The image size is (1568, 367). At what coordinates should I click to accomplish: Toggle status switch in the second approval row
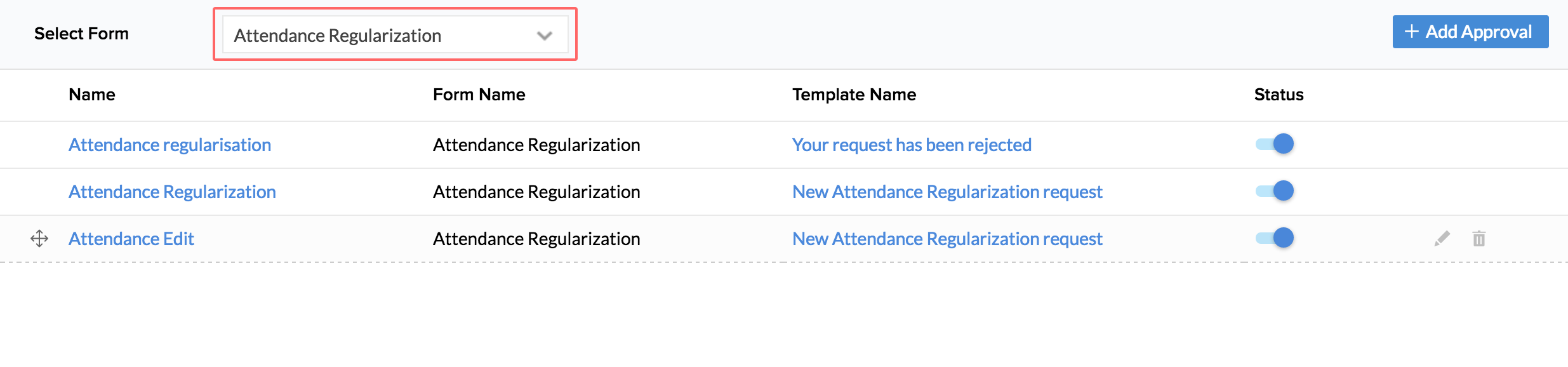click(1275, 191)
